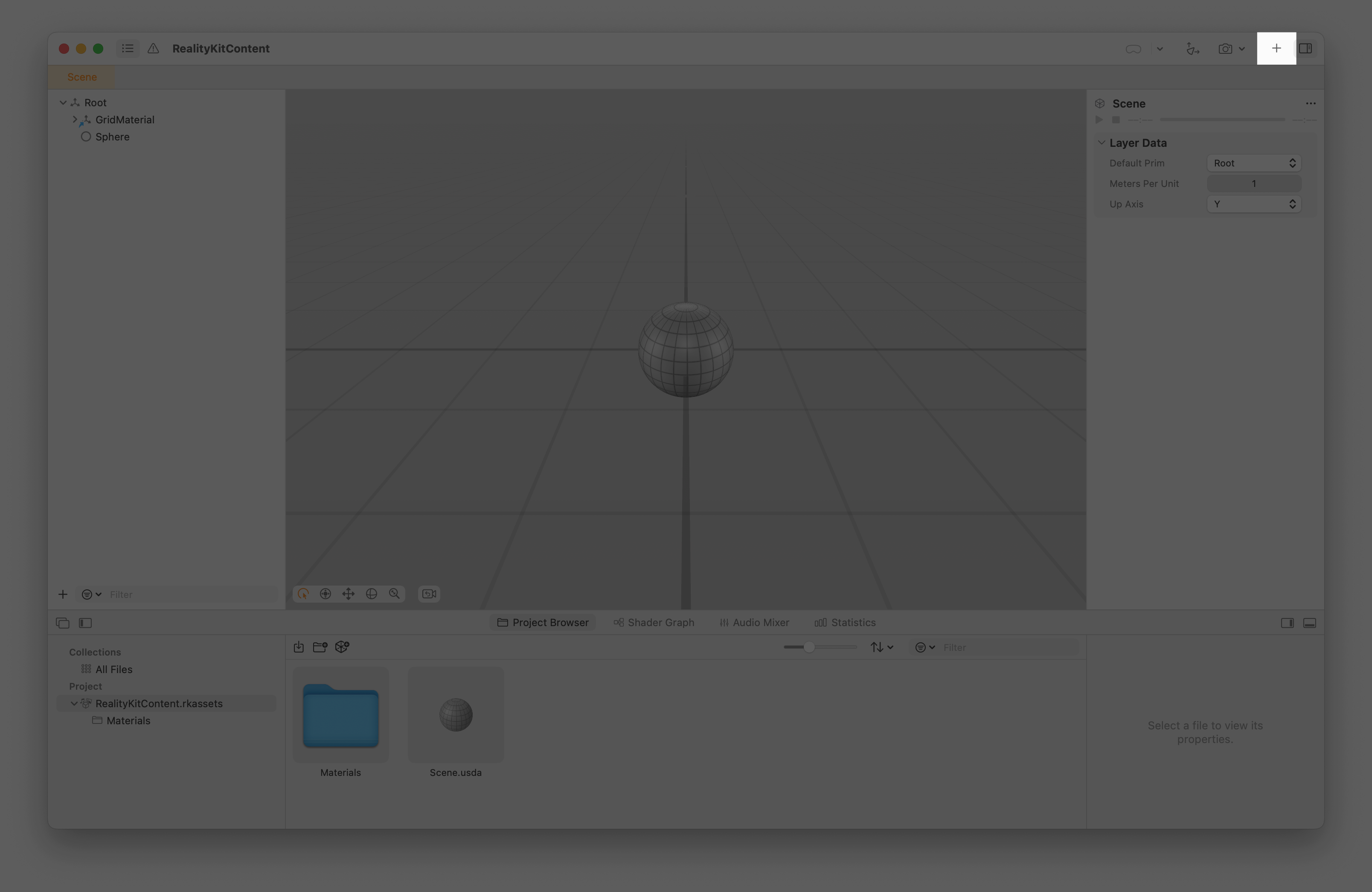Viewport: 1372px width, 892px height.
Task: Collapse the Layer Data section
Action: pyautogui.click(x=1102, y=143)
